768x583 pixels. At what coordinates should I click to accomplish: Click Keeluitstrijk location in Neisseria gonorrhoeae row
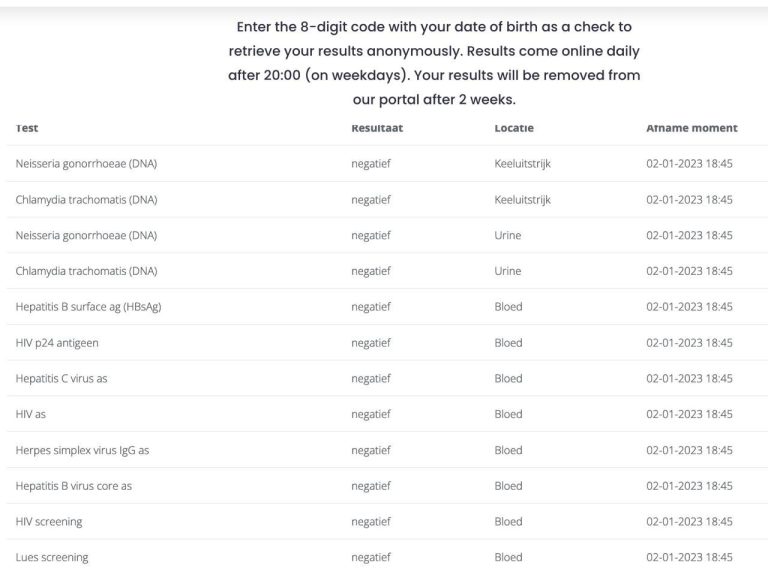(x=523, y=164)
